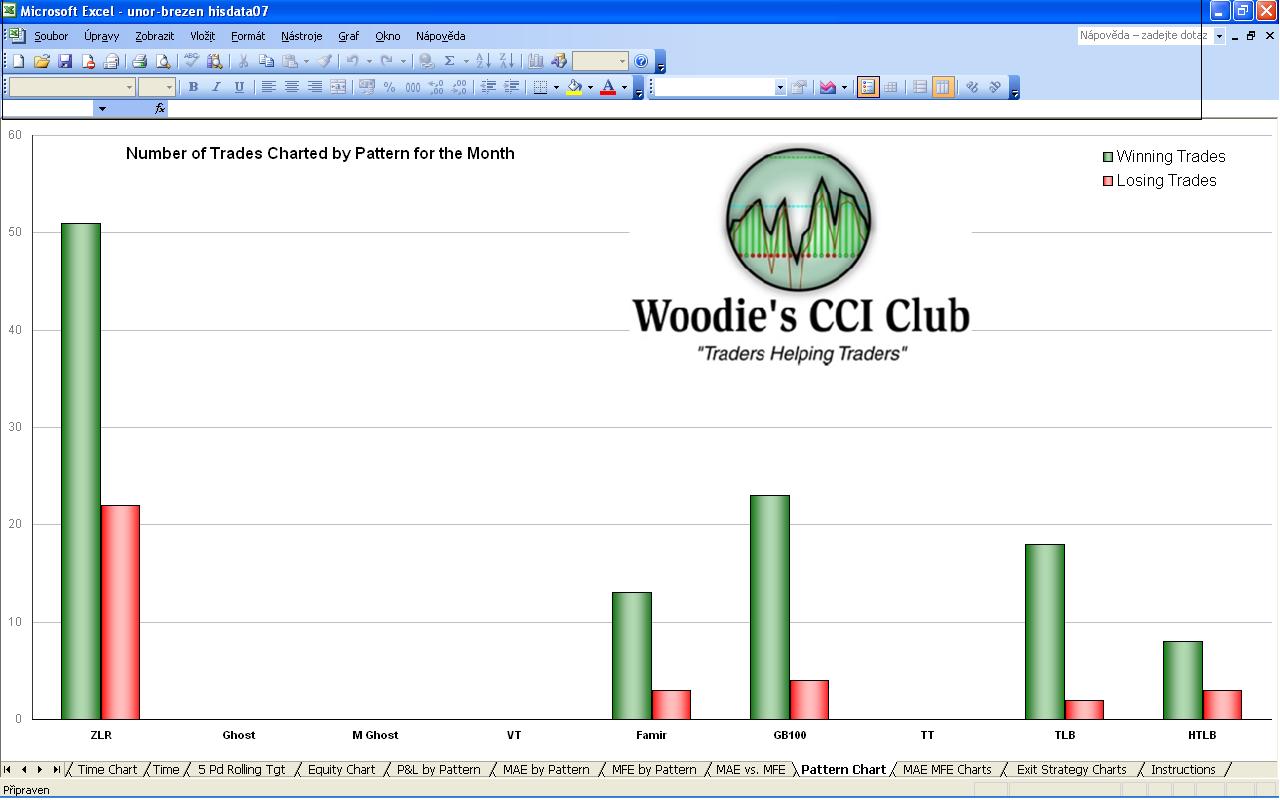Sort descending with the Z-A icon
The height and width of the screenshot is (800, 1280).
click(x=507, y=61)
